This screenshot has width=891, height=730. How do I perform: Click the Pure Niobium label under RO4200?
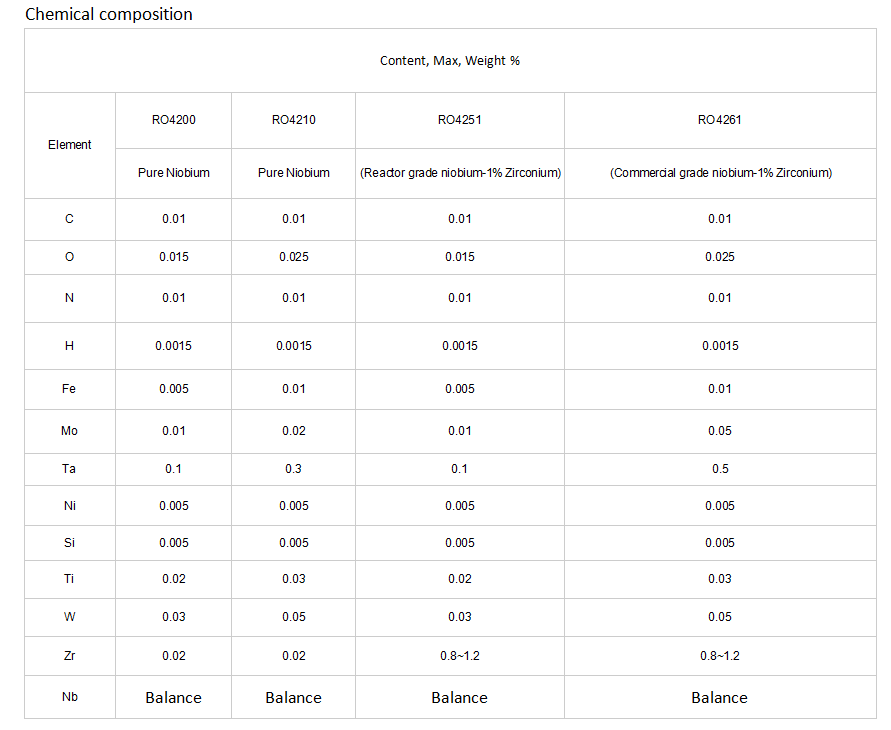coord(173,173)
